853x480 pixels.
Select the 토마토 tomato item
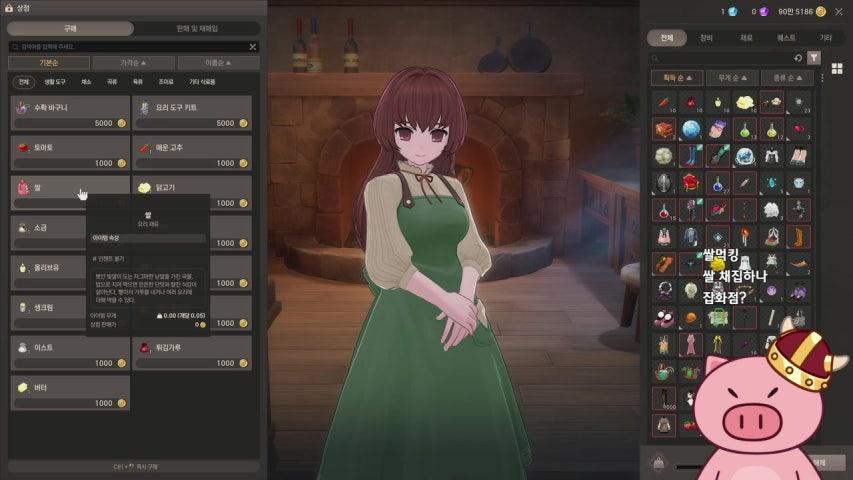click(x=70, y=153)
